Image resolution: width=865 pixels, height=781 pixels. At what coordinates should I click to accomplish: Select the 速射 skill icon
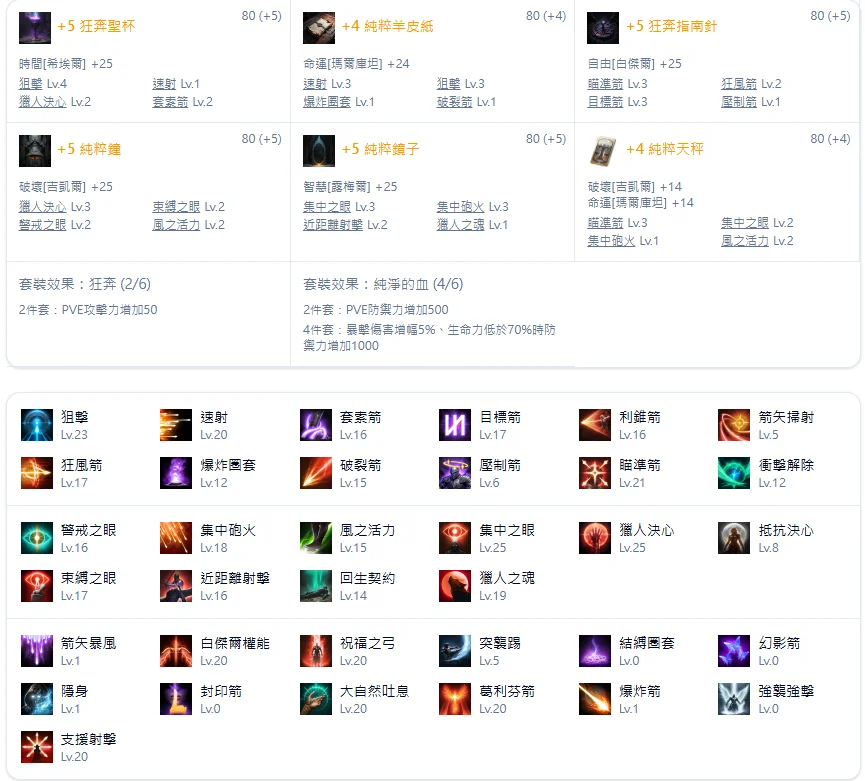point(175,425)
